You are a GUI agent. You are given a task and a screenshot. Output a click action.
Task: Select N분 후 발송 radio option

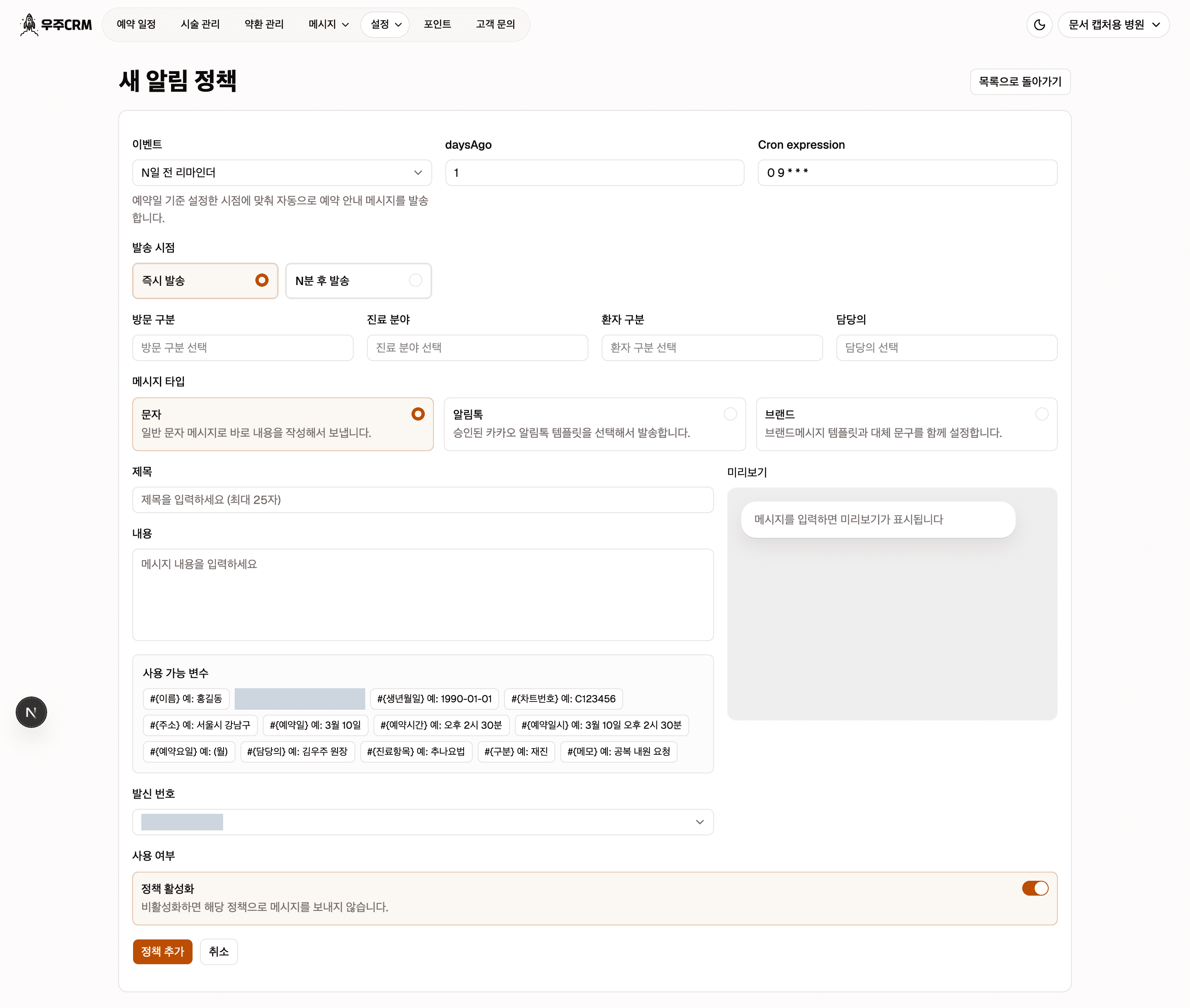[x=358, y=281]
